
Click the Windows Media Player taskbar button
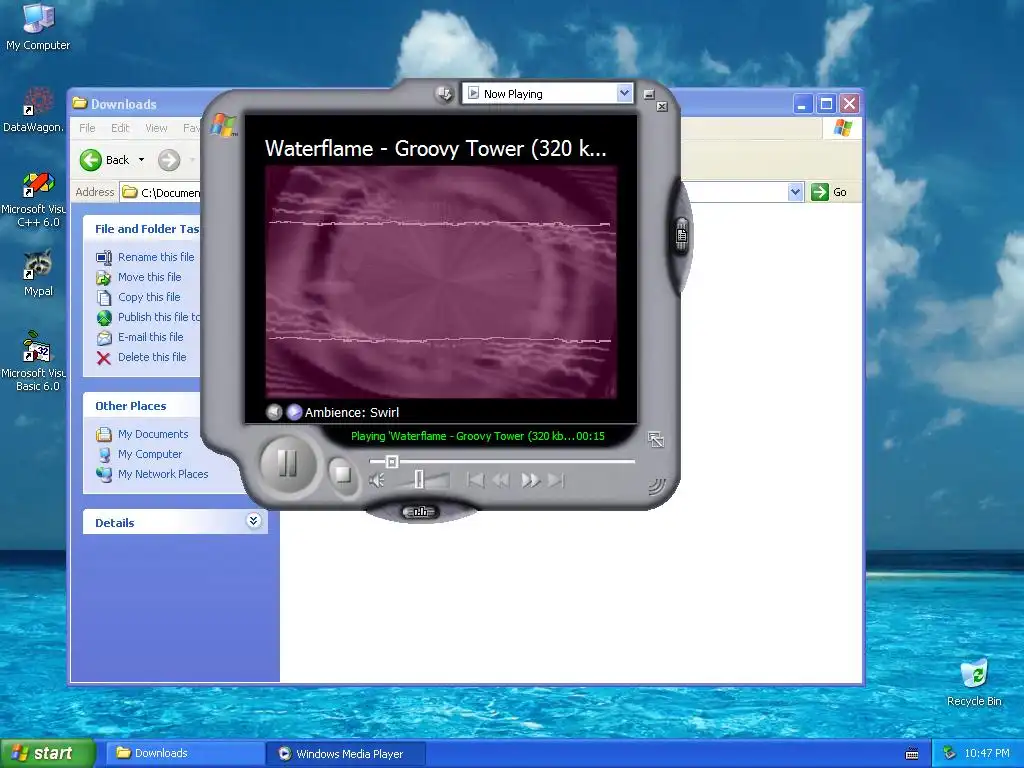[346, 754]
